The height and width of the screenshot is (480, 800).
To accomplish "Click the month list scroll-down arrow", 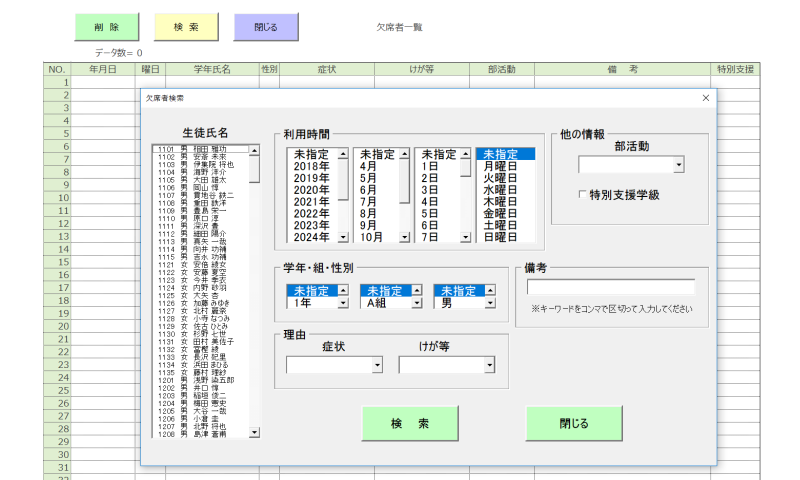I will pyautogui.click(x=404, y=237).
